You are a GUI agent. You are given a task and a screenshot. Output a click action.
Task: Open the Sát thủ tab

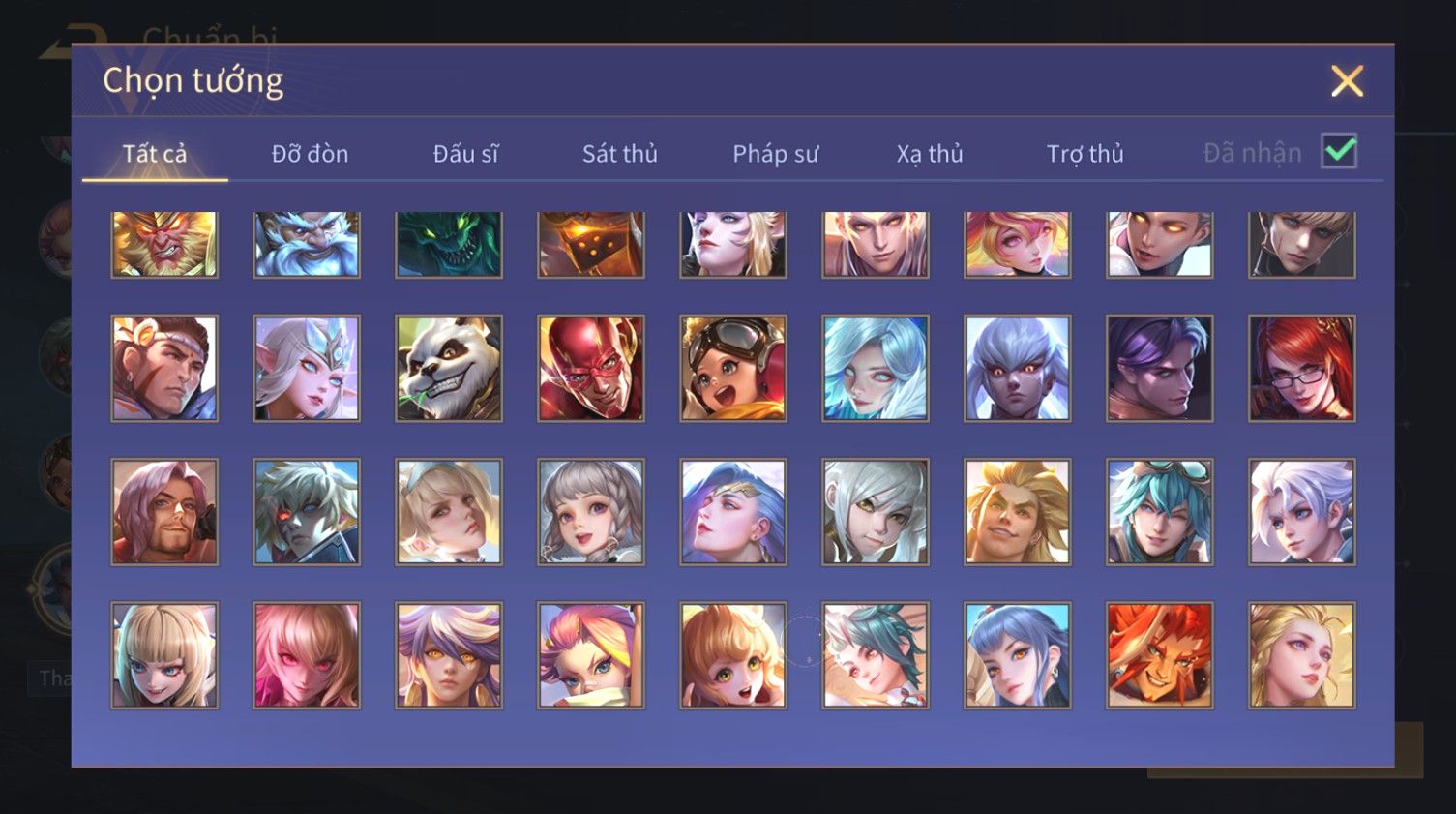tap(619, 154)
